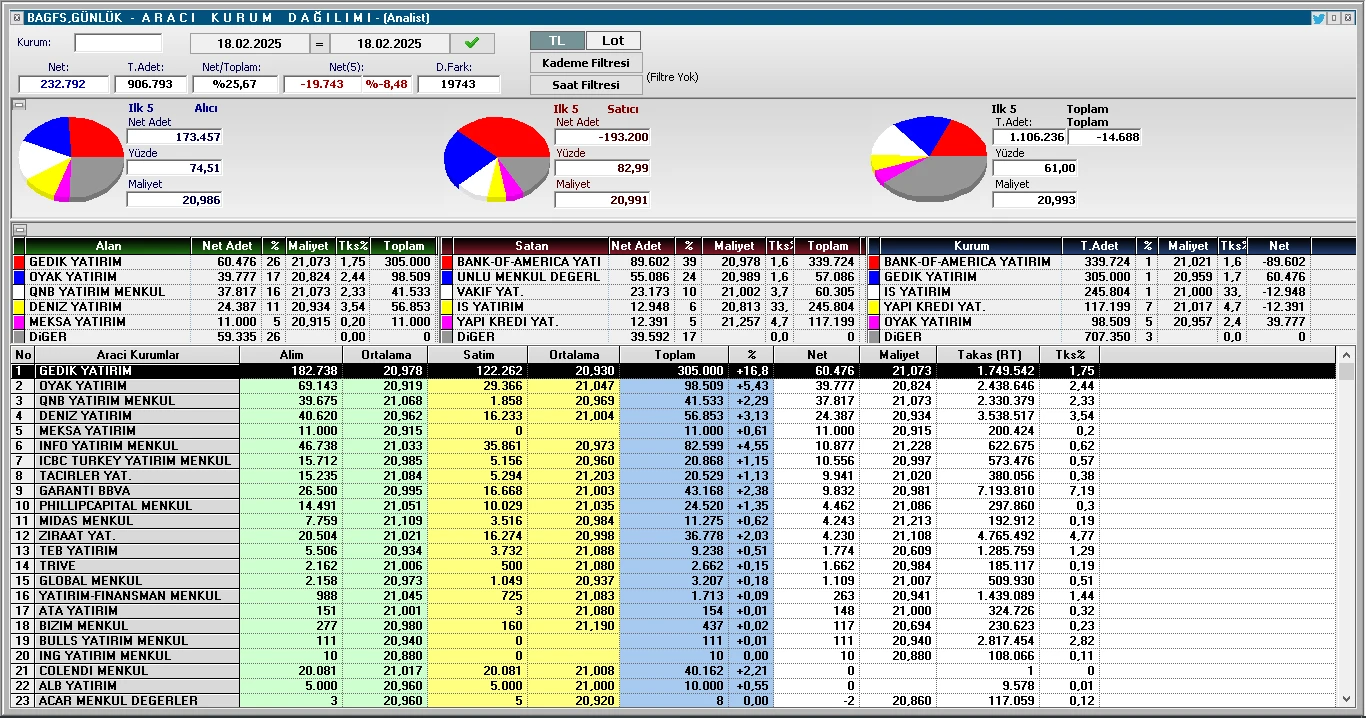Sort main table by Tks% column header
The width and height of the screenshot is (1366, 718).
point(1069,355)
